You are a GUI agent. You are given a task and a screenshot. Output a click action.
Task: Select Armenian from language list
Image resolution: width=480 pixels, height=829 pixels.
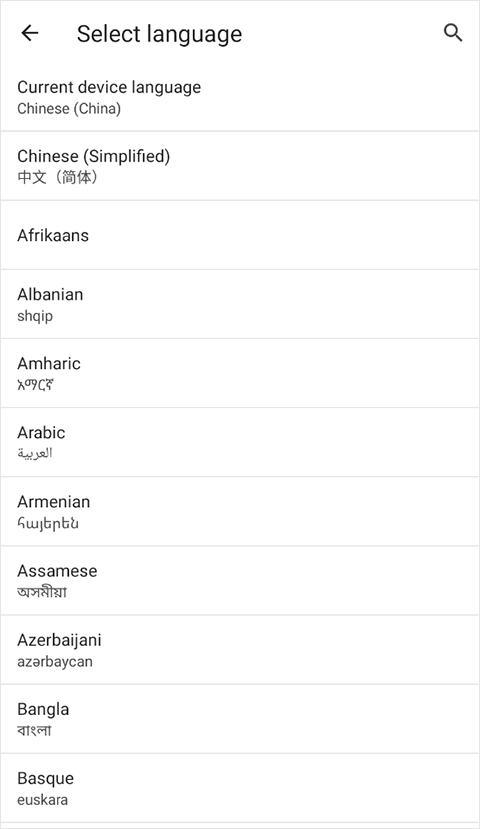click(x=240, y=512)
